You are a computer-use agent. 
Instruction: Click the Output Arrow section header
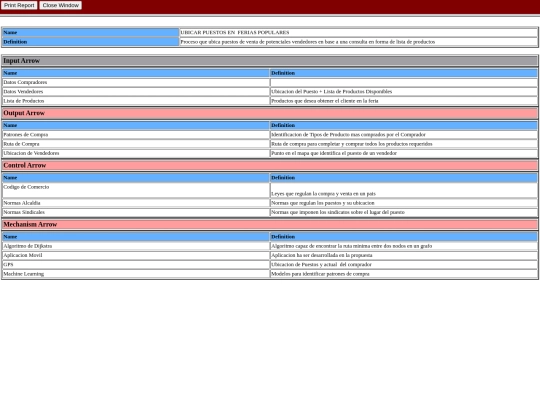tap(270, 113)
